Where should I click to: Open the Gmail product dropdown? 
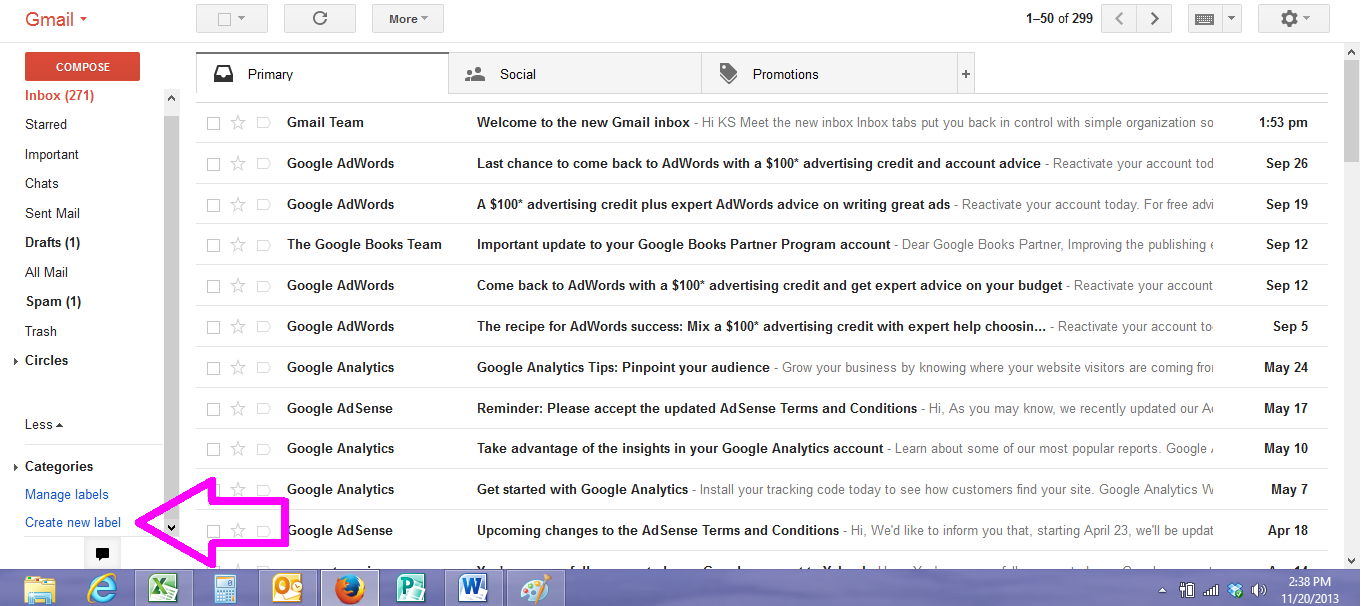pos(57,19)
